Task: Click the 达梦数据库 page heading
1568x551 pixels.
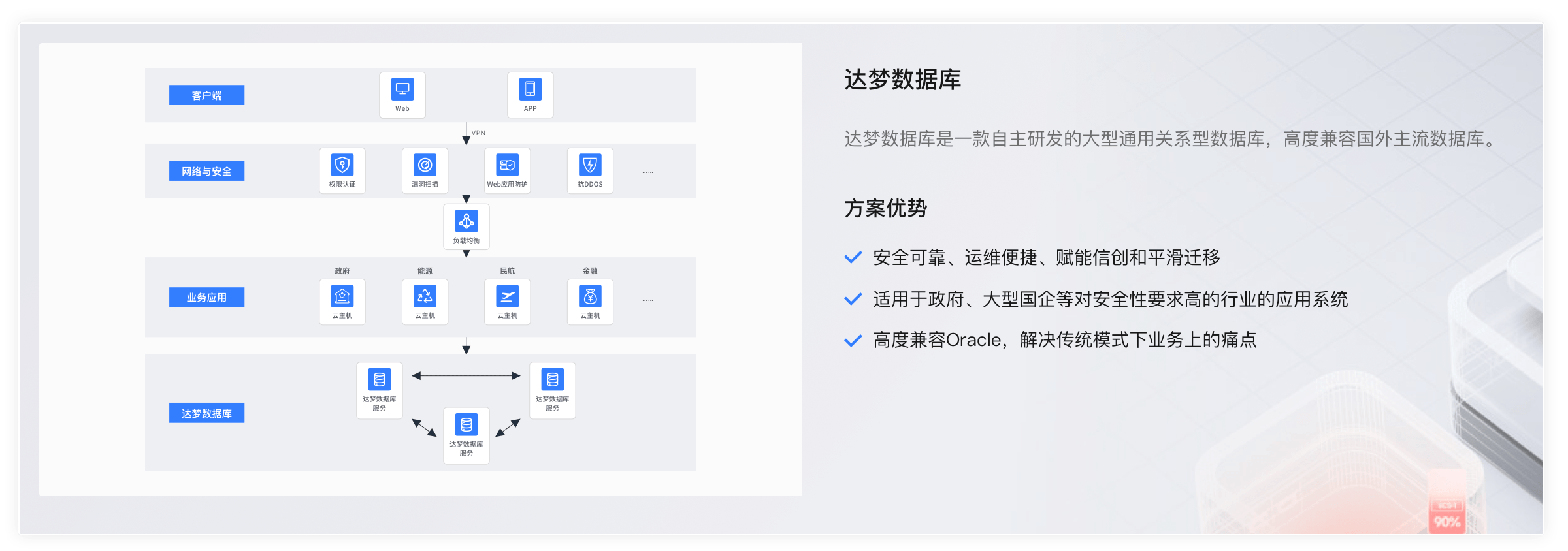Action: [x=902, y=80]
